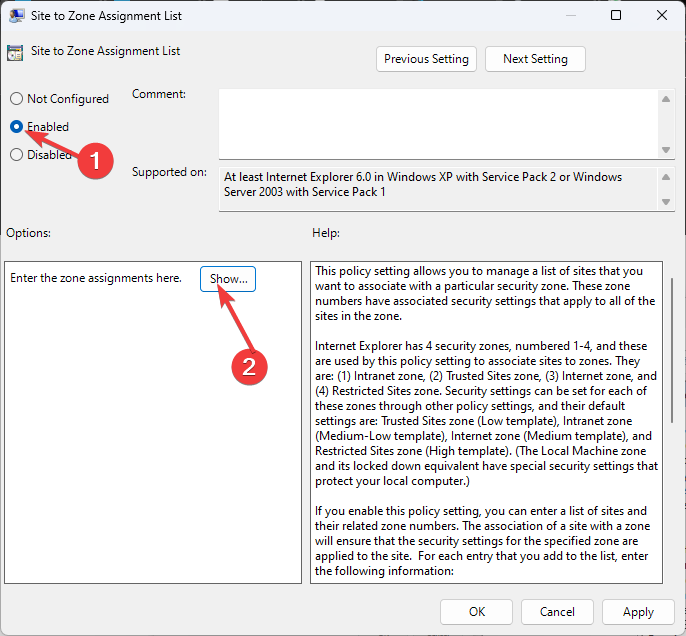Click the Apply button
The width and height of the screenshot is (686, 636).
(638, 612)
